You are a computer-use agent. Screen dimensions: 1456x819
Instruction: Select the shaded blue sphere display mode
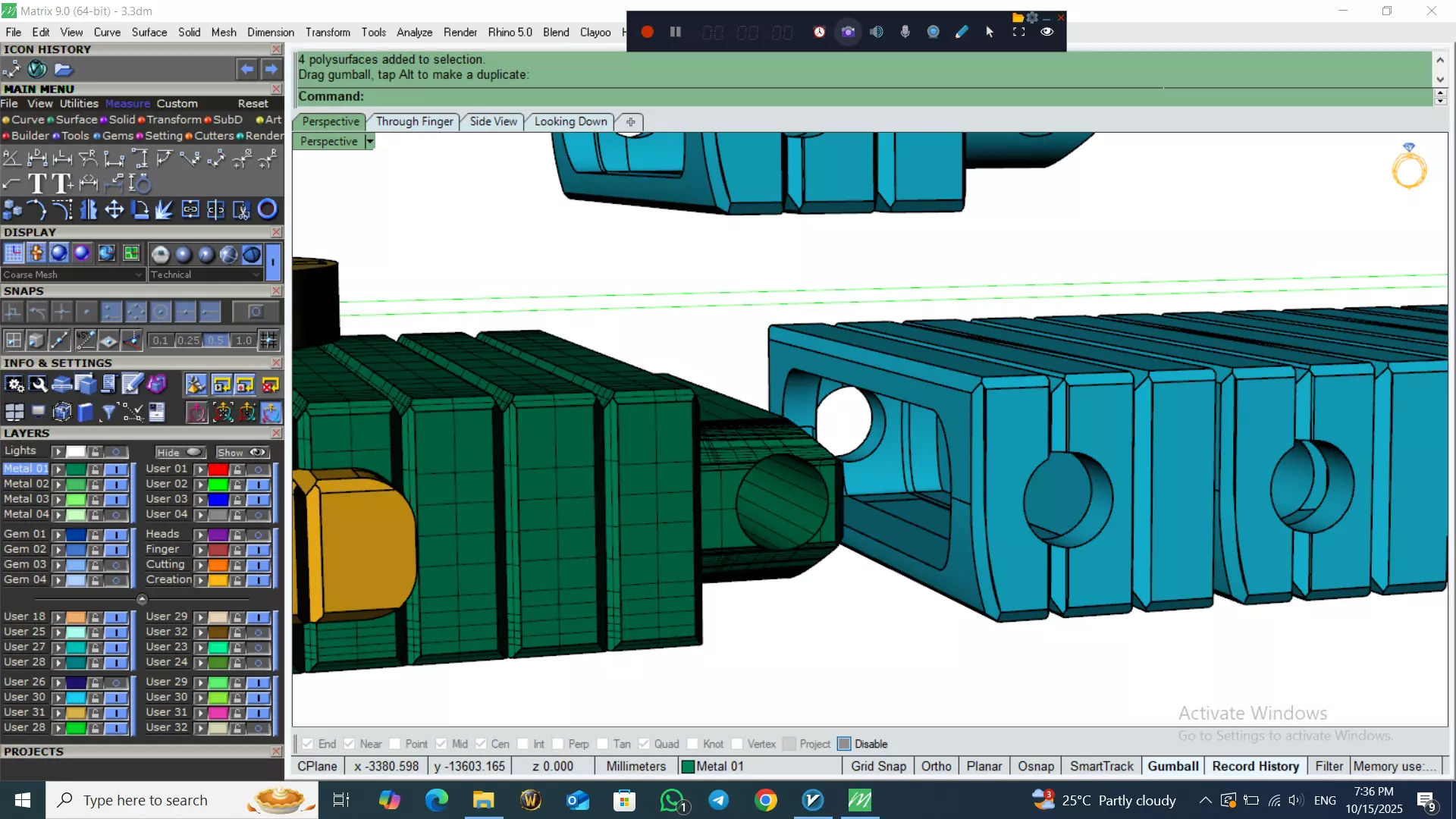59,253
